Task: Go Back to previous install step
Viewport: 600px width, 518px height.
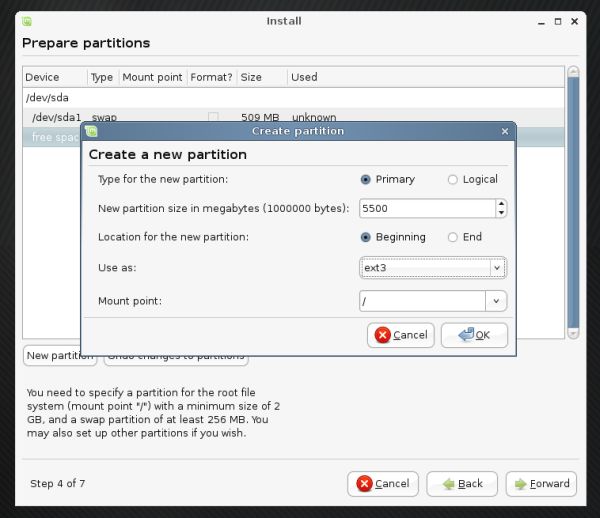Action: (x=462, y=484)
